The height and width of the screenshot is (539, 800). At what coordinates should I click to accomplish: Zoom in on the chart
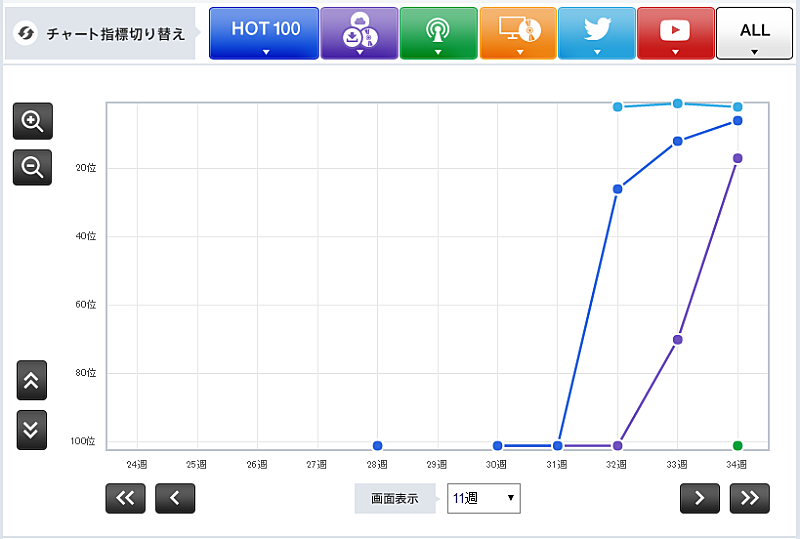pos(32,122)
